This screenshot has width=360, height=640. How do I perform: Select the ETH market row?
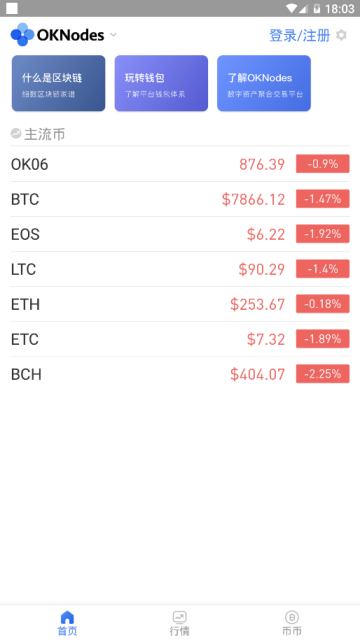[180, 304]
